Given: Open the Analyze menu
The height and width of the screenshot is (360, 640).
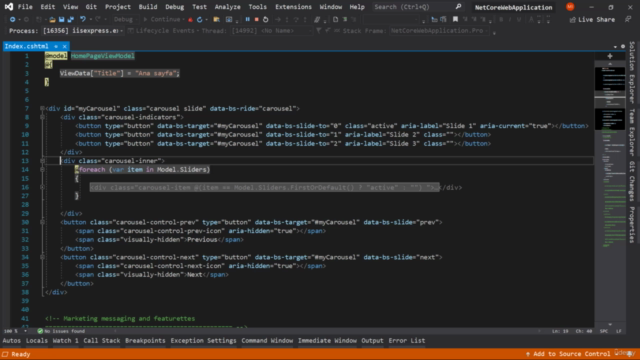Looking at the screenshot, I should (228, 7).
